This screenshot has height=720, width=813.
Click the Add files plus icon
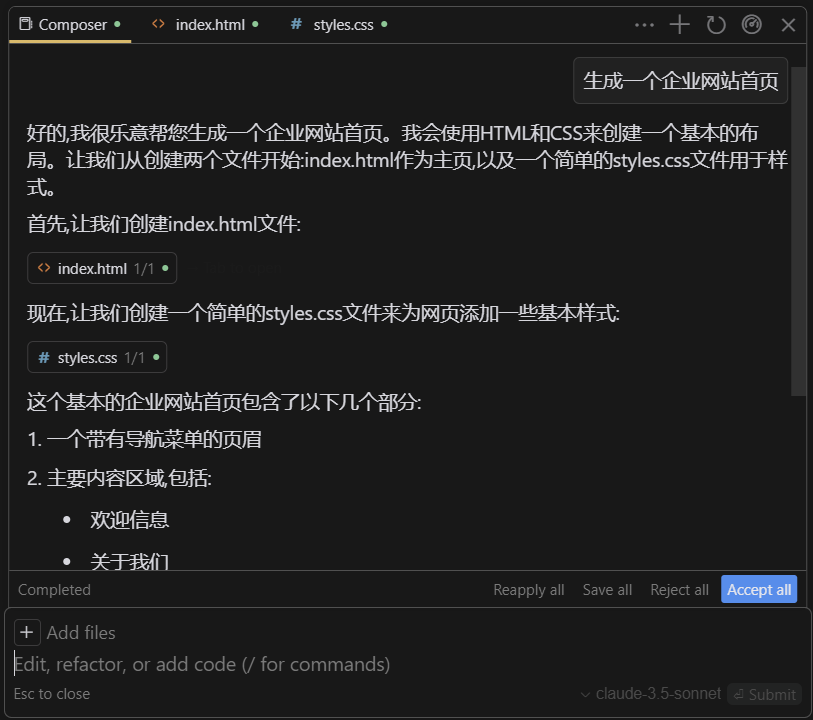(x=26, y=631)
